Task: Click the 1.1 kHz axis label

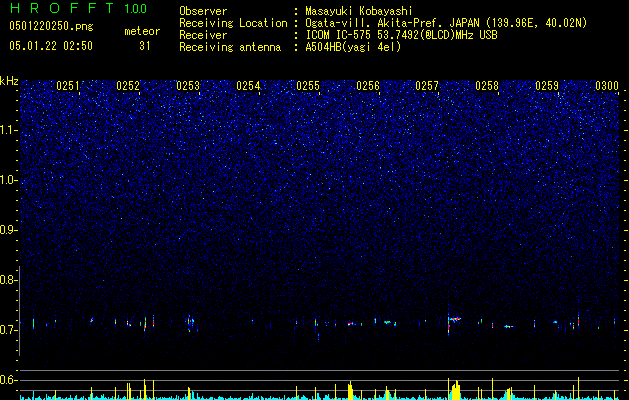Action: 9,130
